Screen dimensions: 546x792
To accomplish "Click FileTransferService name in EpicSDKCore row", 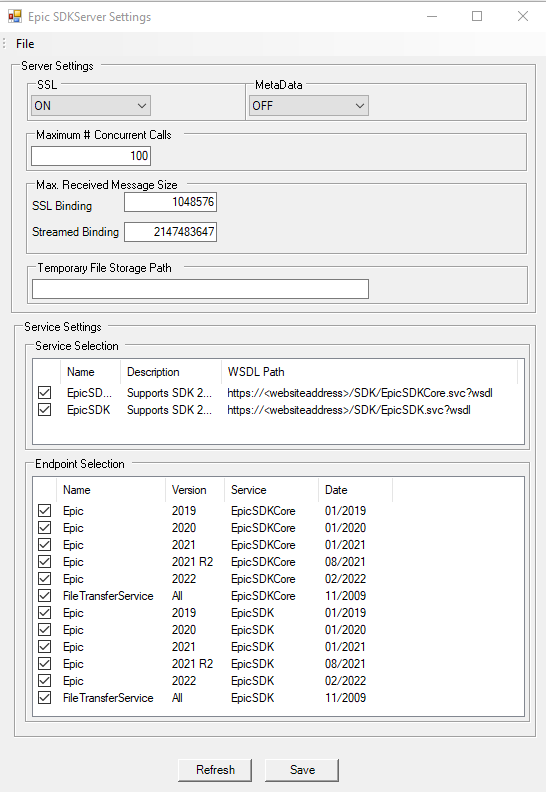I will click(x=108, y=596).
